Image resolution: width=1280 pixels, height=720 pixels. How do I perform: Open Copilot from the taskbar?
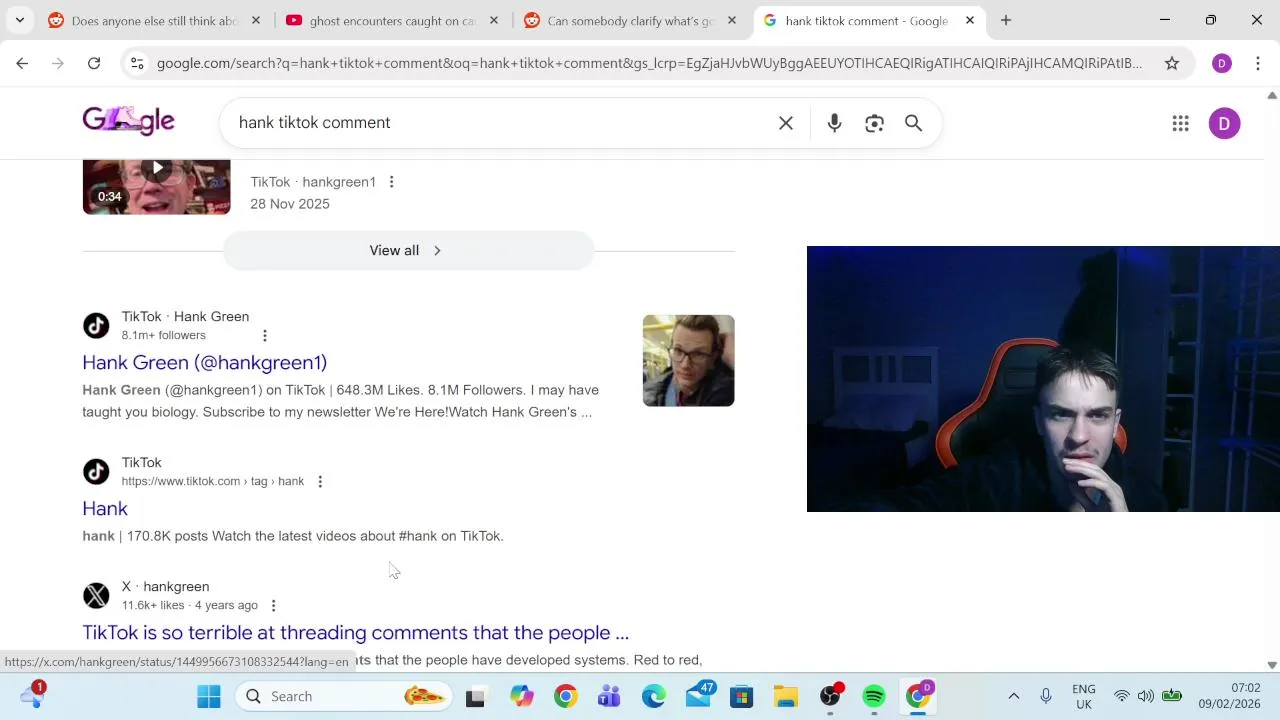point(521,696)
